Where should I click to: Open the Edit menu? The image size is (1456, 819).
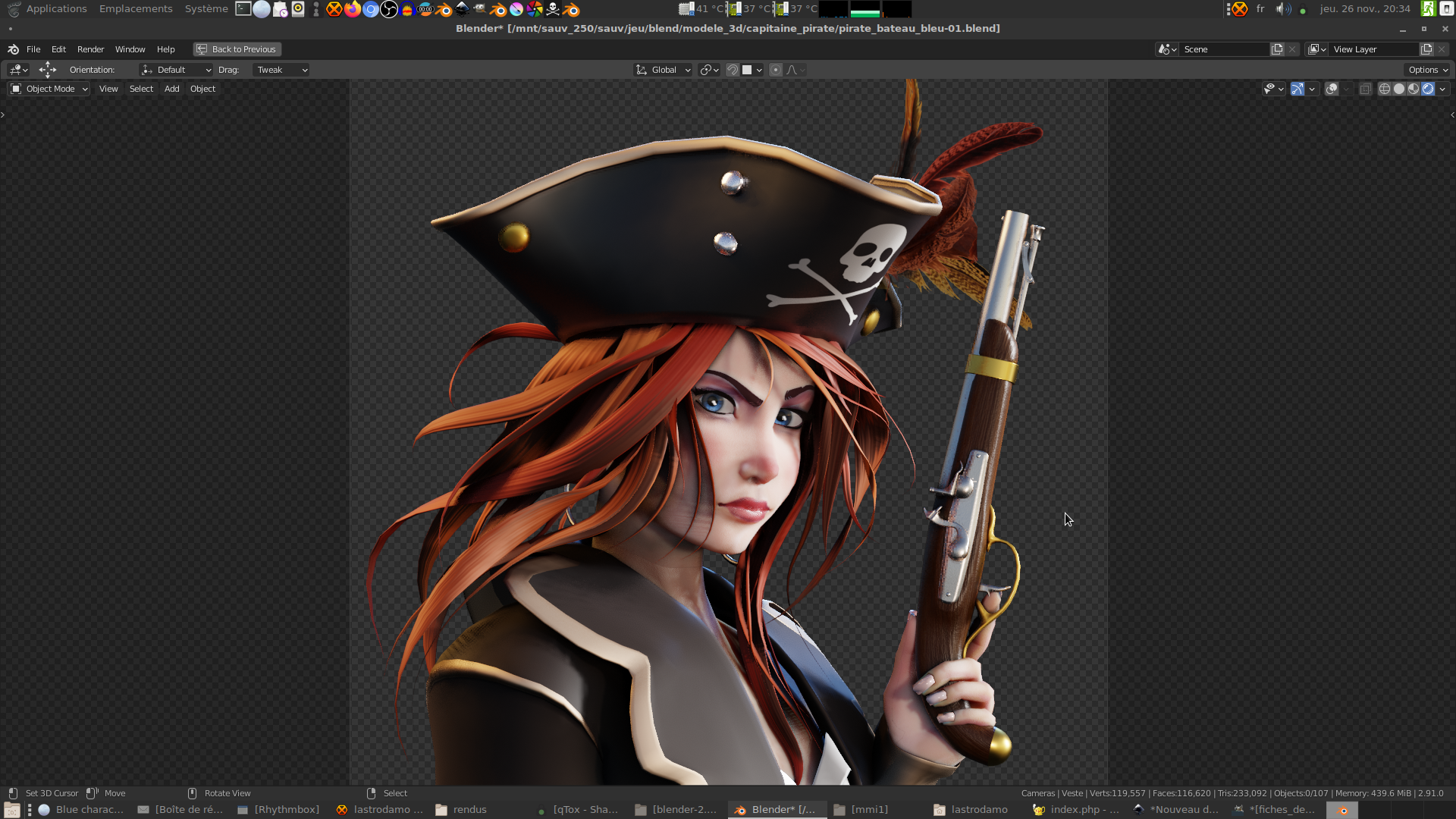click(x=58, y=49)
